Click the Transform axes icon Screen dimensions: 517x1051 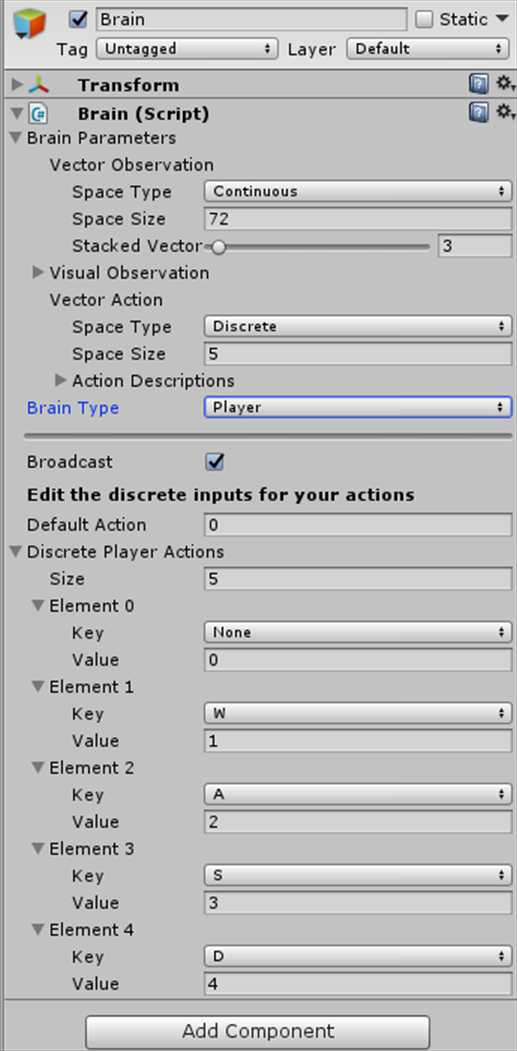39,85
